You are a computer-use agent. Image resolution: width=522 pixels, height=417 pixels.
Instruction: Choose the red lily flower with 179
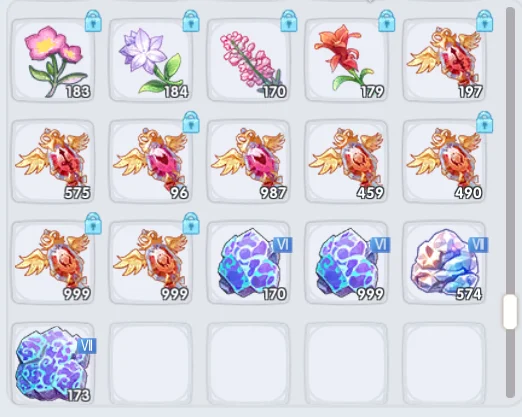pyautogui.click(x=346, y=60)
